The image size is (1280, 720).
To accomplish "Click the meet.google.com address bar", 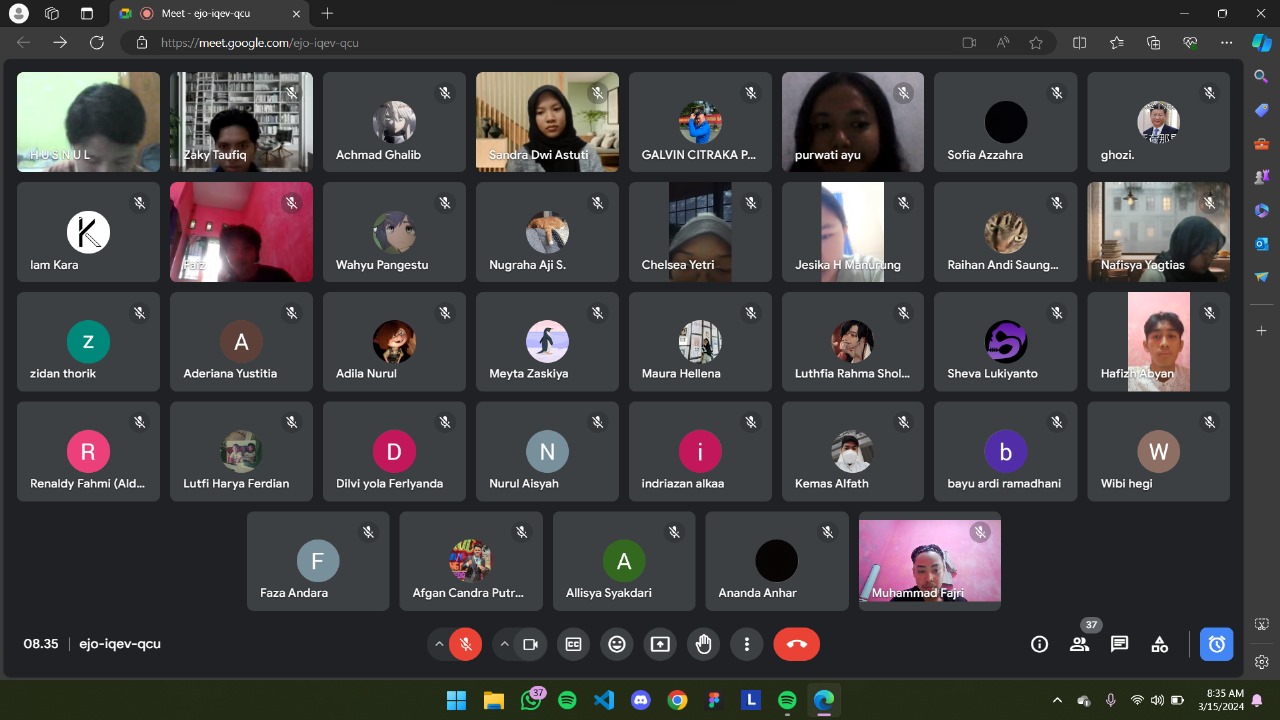I will (500, 43).
